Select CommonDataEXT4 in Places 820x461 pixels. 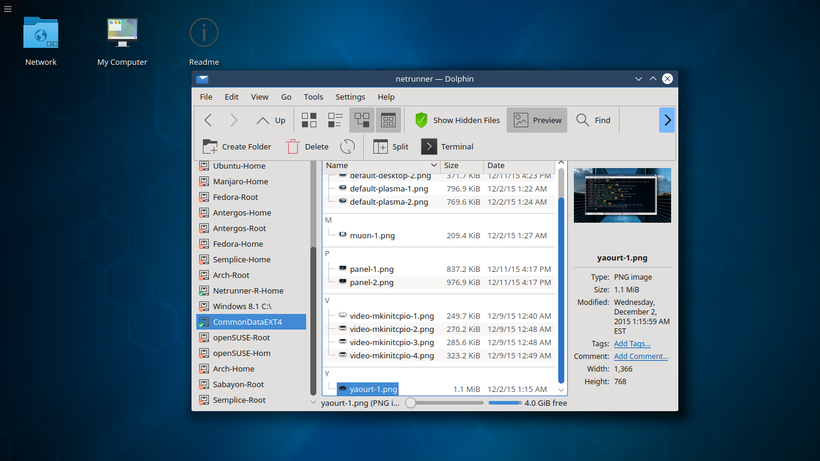pyautogui.click(x=251, y=322)
